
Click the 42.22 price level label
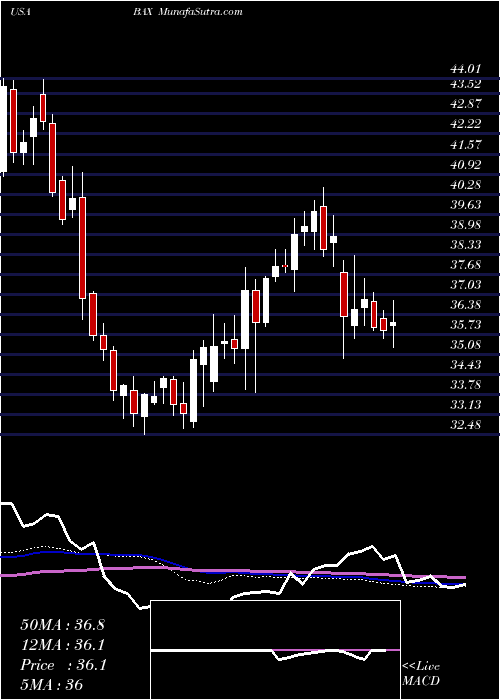466,124
